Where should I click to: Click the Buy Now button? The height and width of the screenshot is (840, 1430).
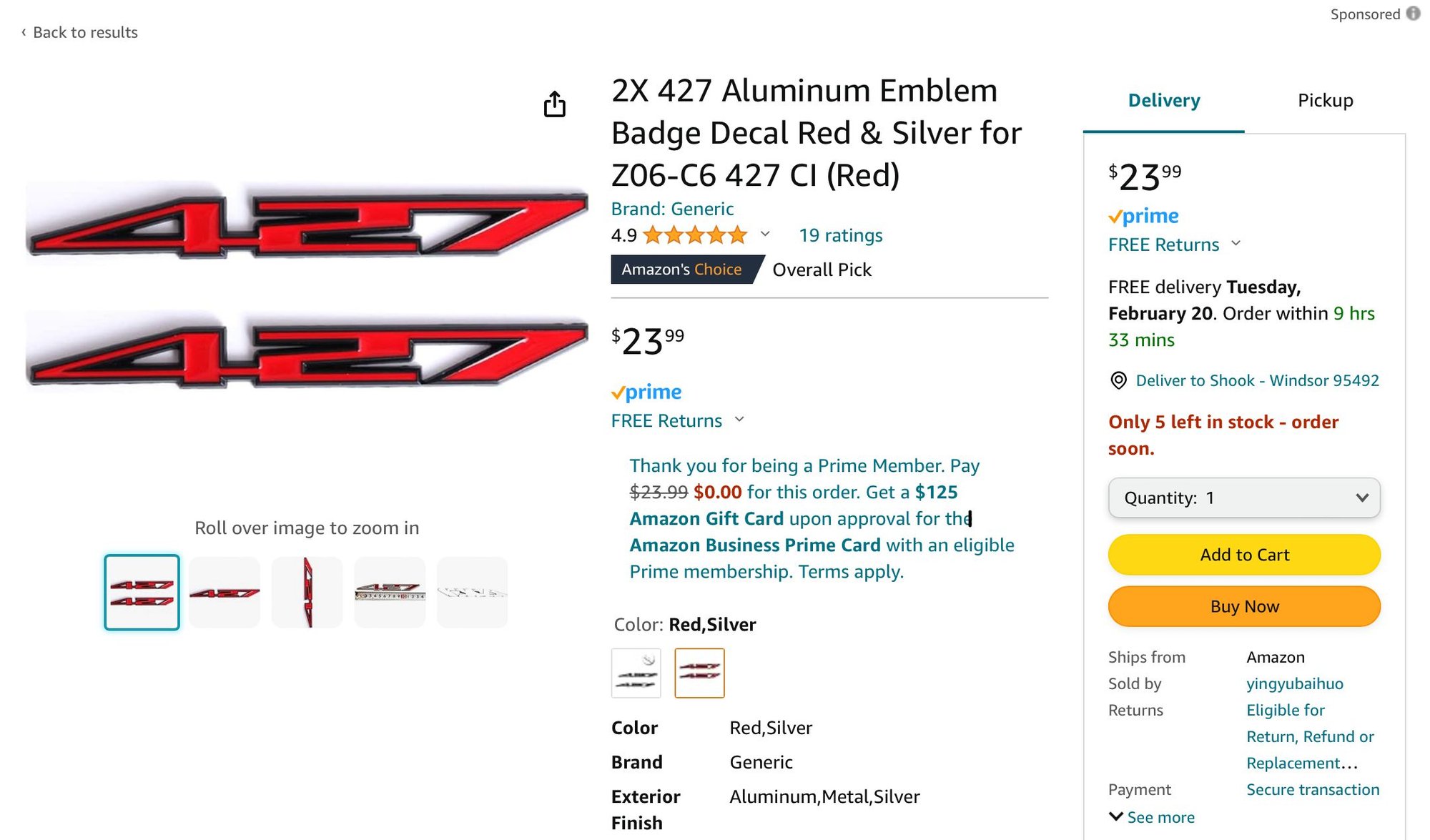[x=1244, y=606]
